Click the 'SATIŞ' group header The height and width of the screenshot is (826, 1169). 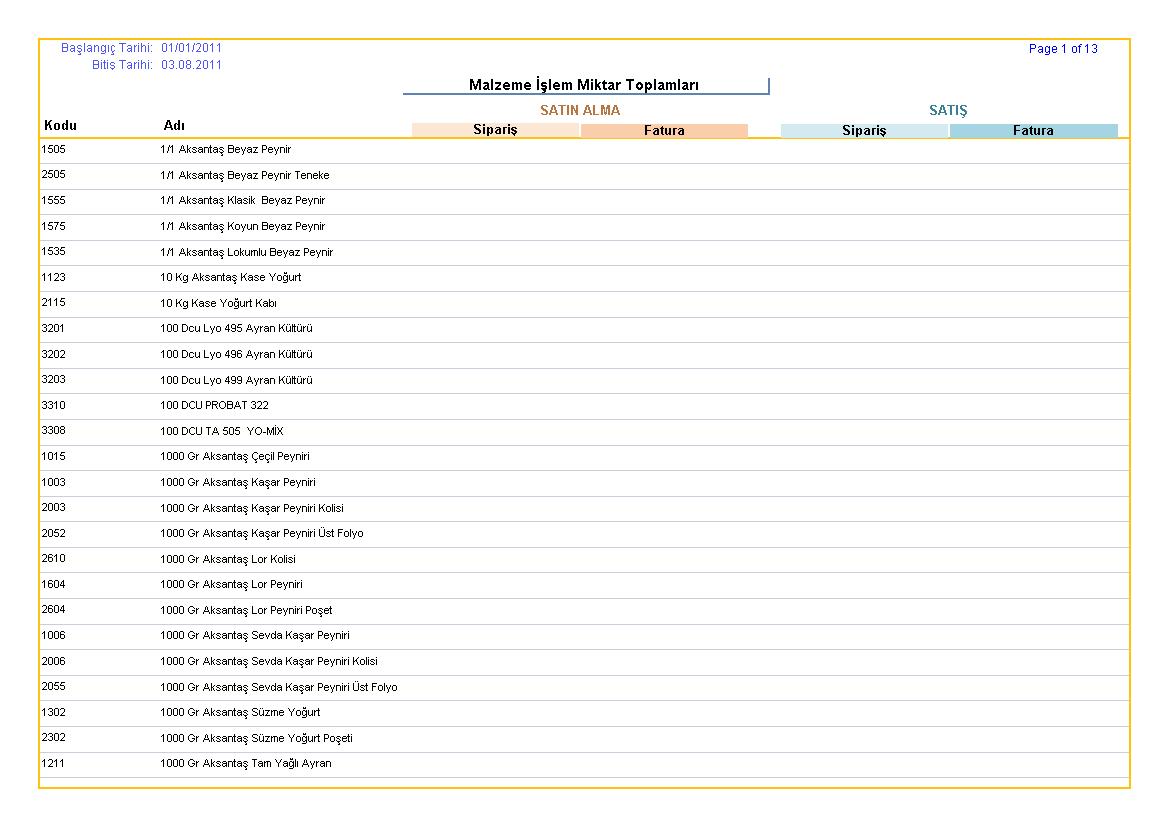(x=948, y=110)
